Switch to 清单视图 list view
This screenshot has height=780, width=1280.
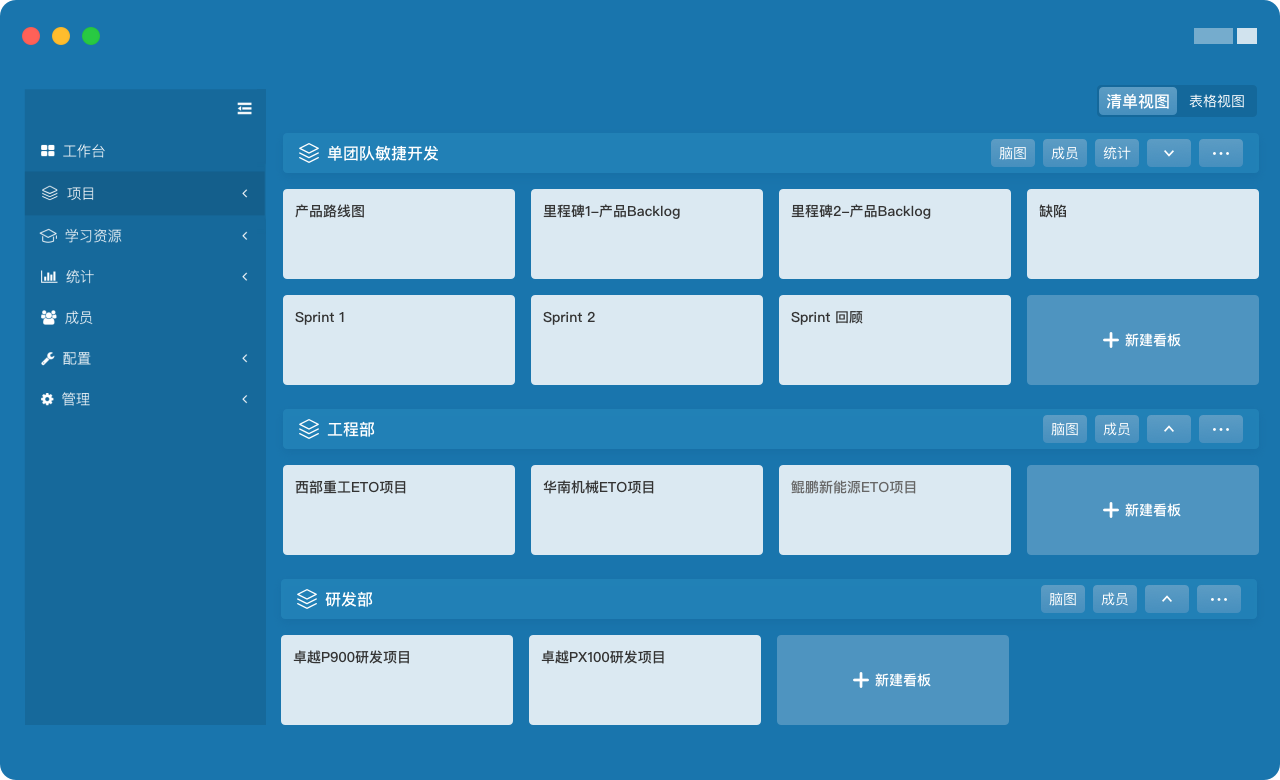coord(1137,101)
